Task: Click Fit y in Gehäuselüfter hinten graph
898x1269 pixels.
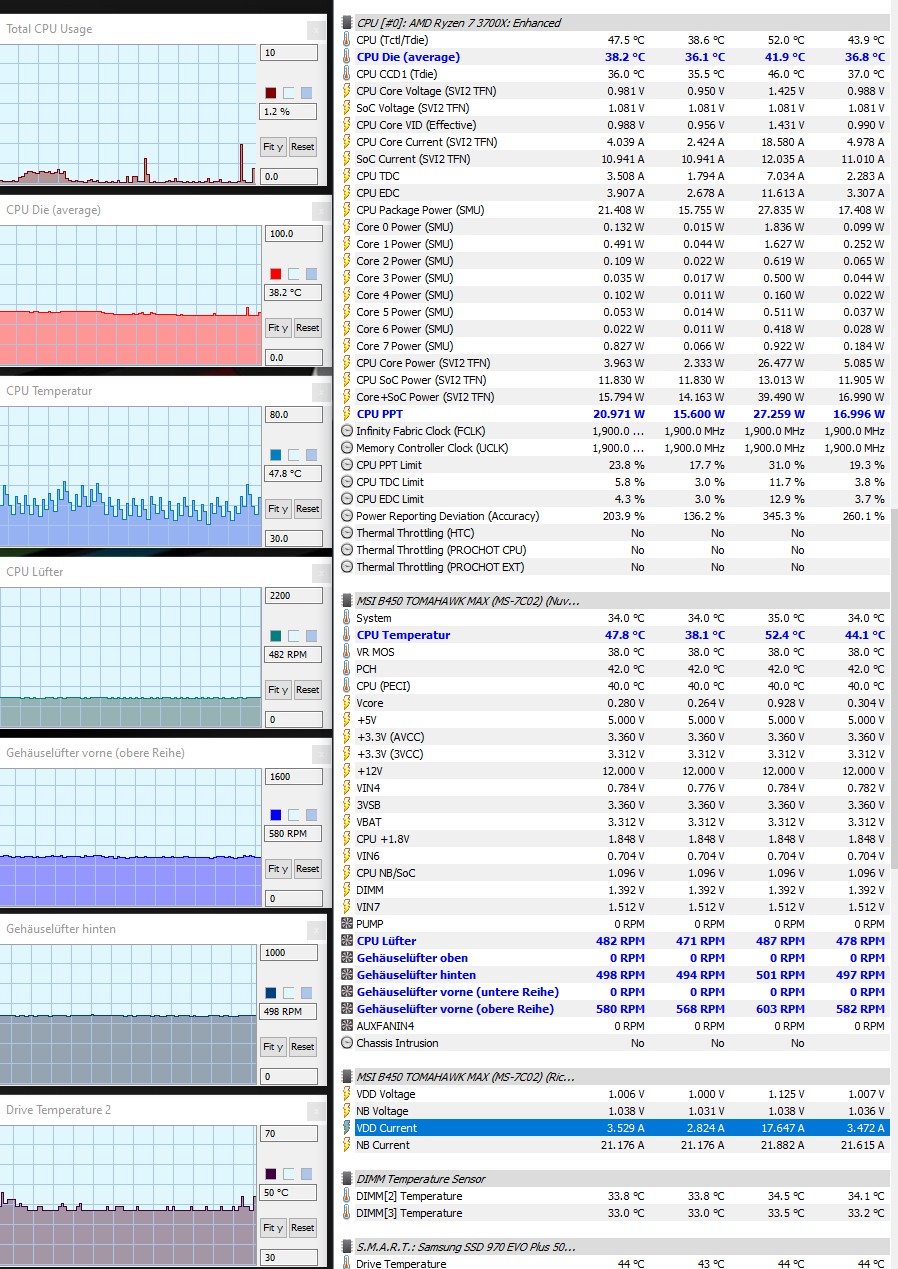Action: click(273, 1046)
